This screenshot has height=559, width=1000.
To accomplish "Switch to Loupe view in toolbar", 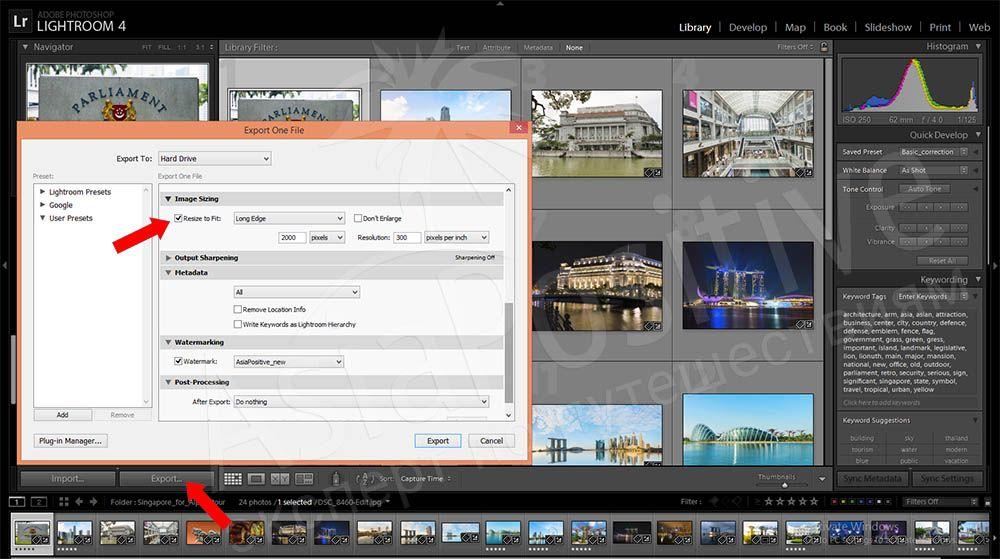I will [256, 478].
